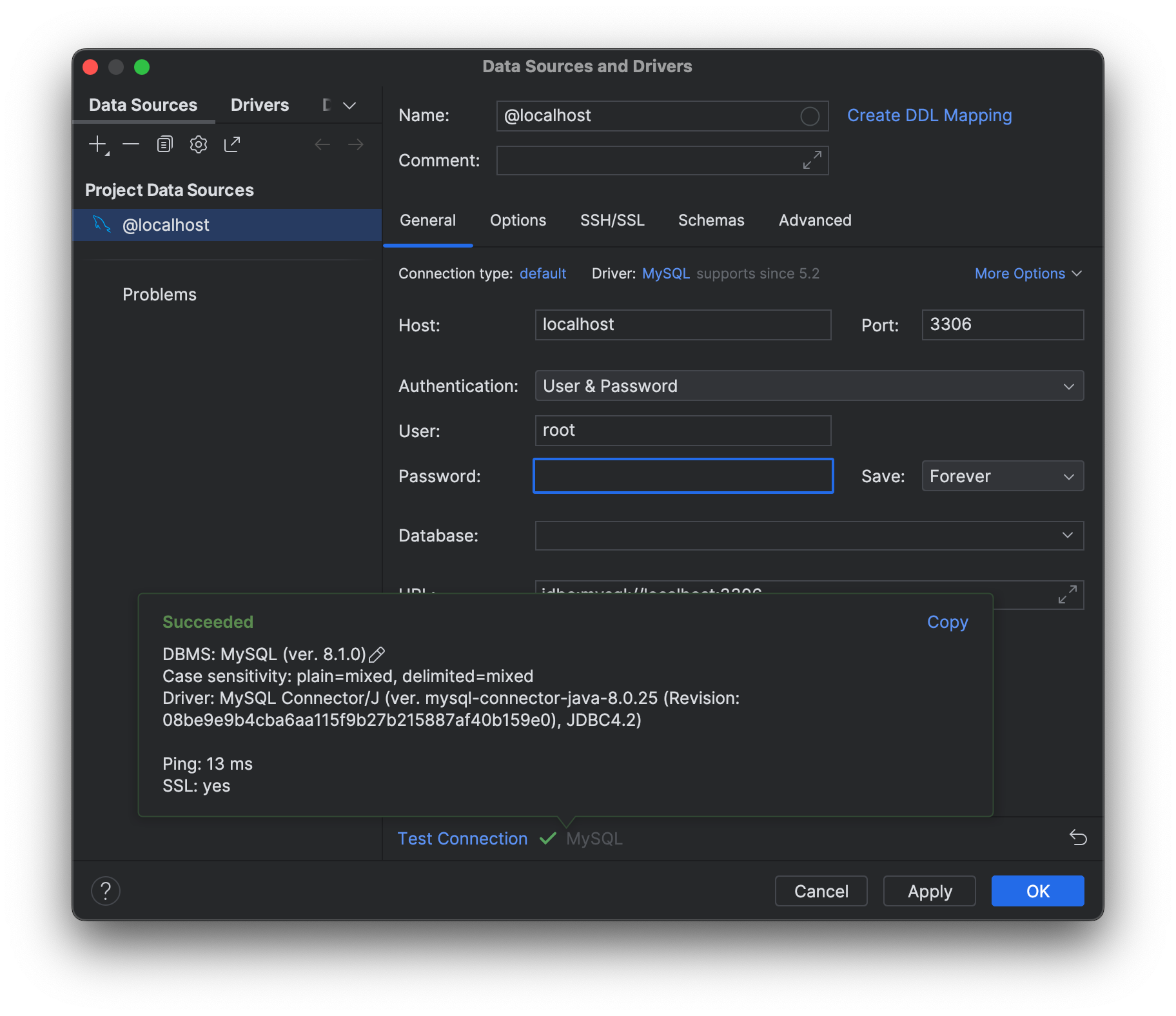Expand More Options menu

(1028, 274)
